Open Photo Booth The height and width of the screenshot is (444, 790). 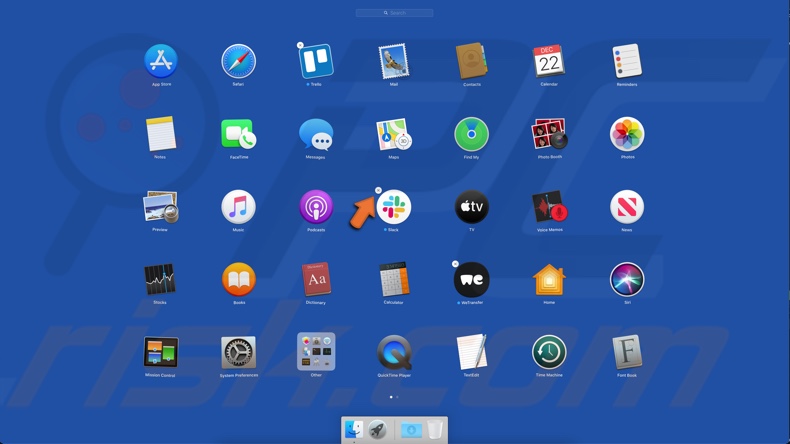[549, 134]
